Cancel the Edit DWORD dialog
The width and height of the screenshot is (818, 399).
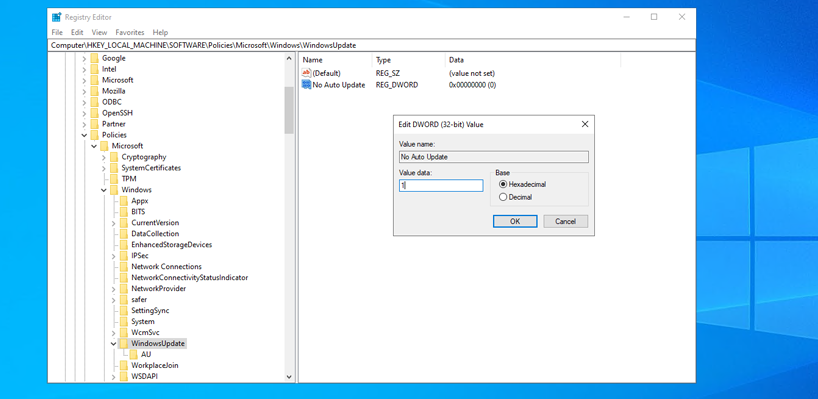[566, 221]
